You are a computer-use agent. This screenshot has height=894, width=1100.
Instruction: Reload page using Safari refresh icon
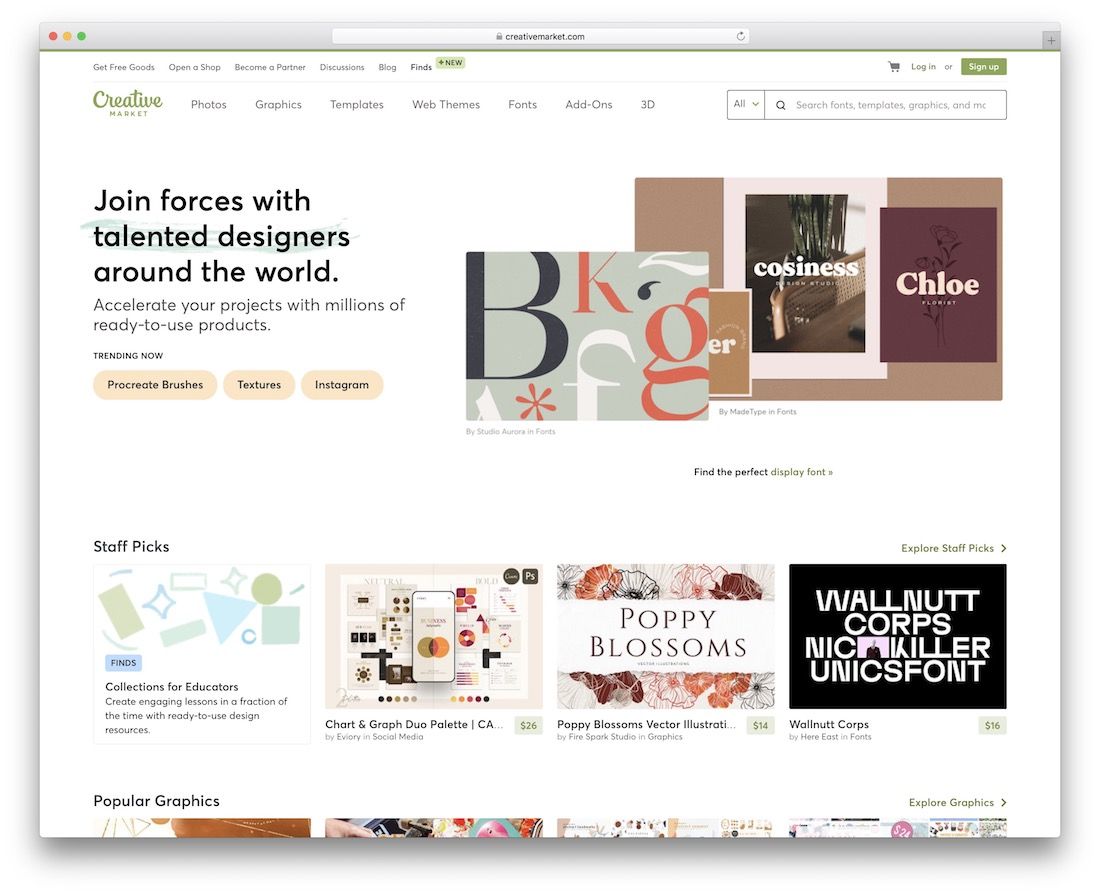[x=740, y=37]
